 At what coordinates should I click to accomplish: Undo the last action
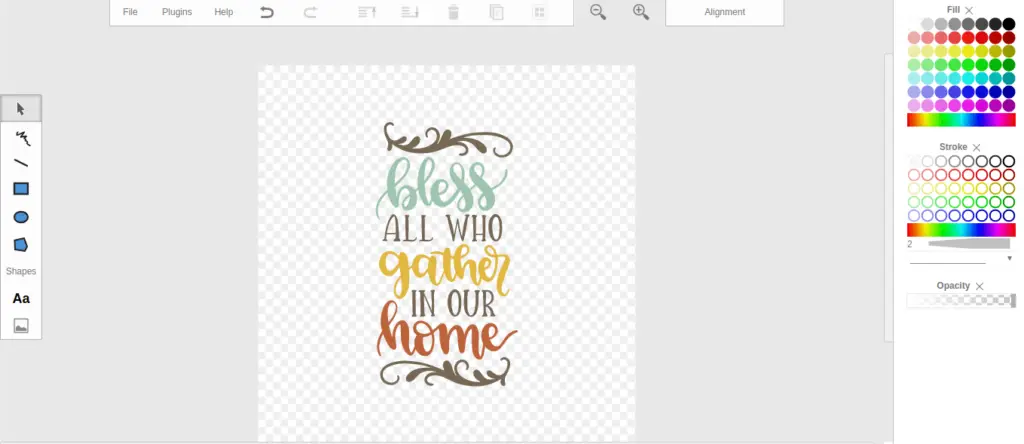click(267, 12)
